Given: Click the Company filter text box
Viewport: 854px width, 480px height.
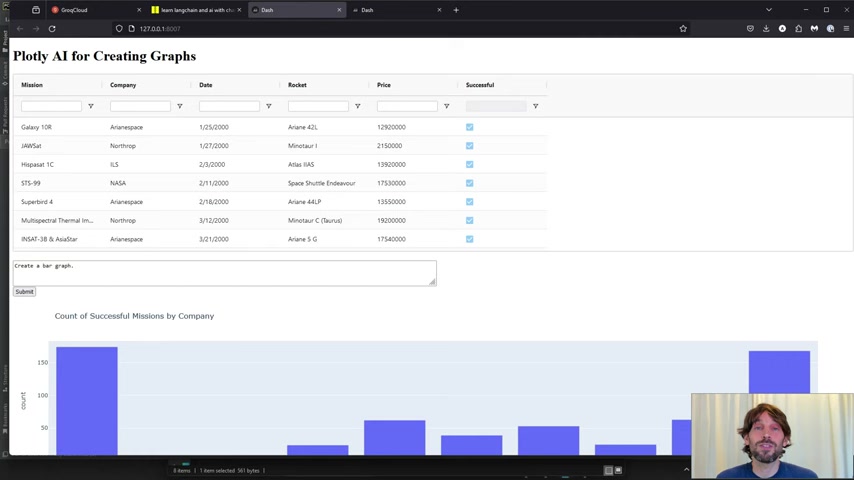Looking at the screenshot, I should [140, 106].
